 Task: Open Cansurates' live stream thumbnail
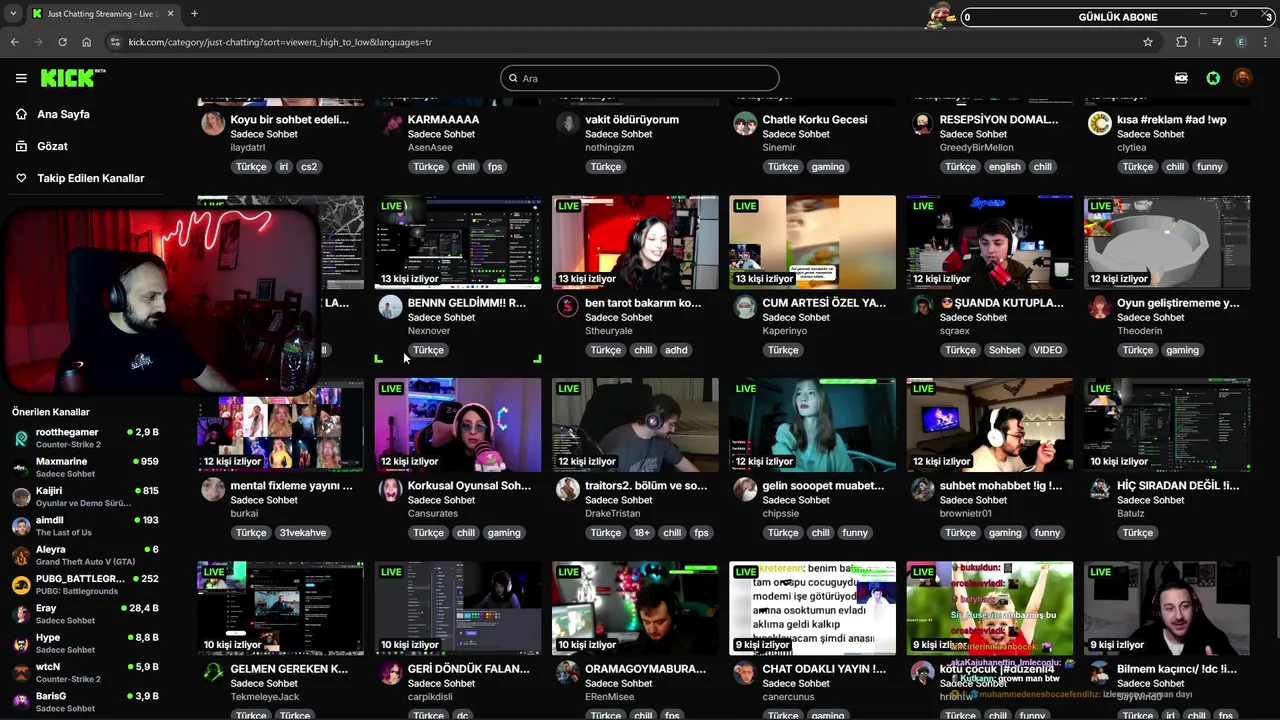458,425
